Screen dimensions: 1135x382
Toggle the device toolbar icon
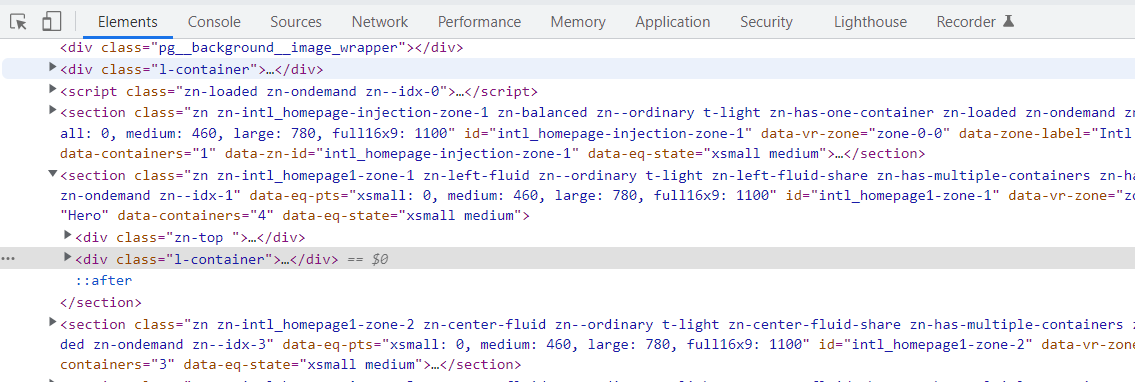51,22
